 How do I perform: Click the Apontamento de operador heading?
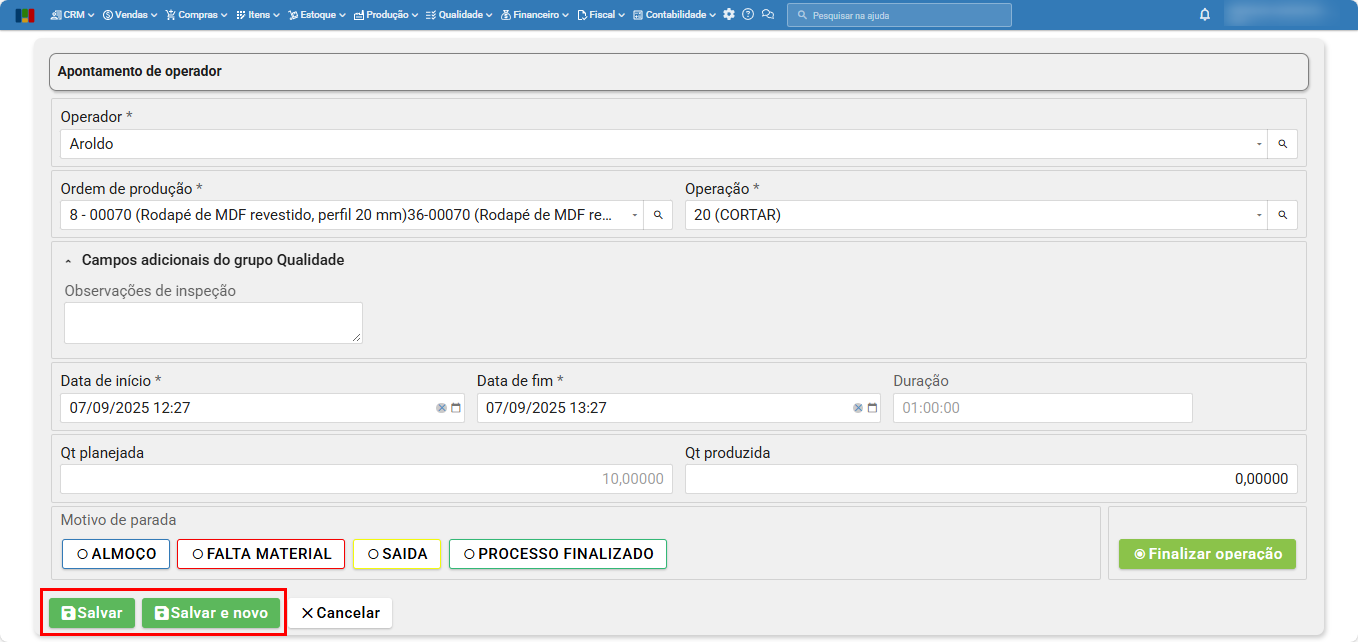point(140,72)
